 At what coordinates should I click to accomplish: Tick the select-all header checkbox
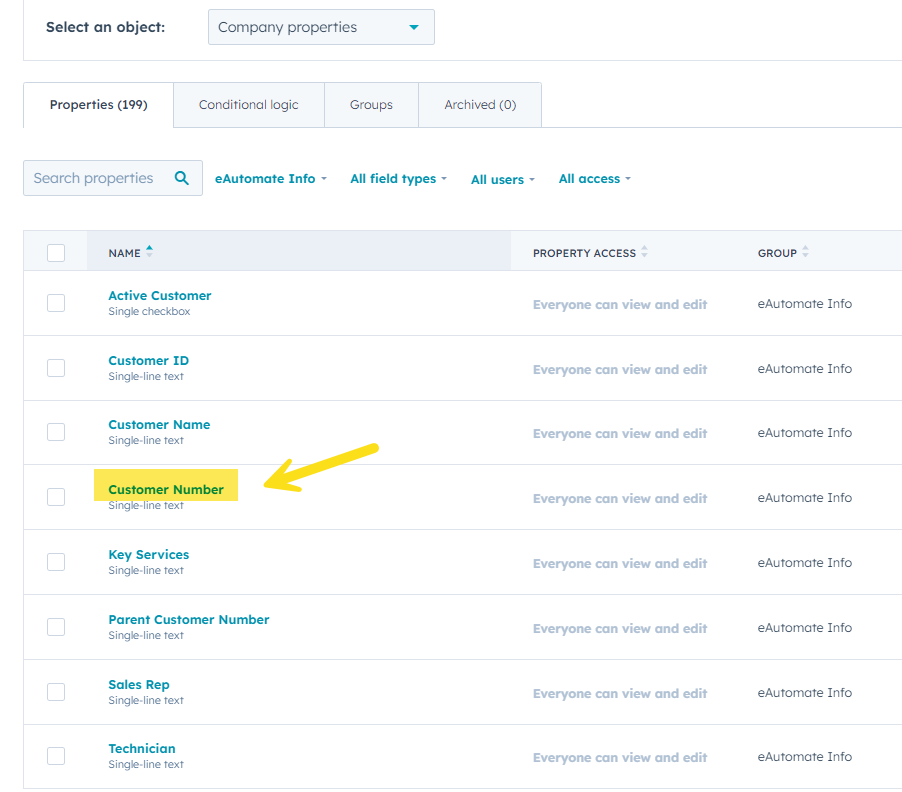[56, 253]
